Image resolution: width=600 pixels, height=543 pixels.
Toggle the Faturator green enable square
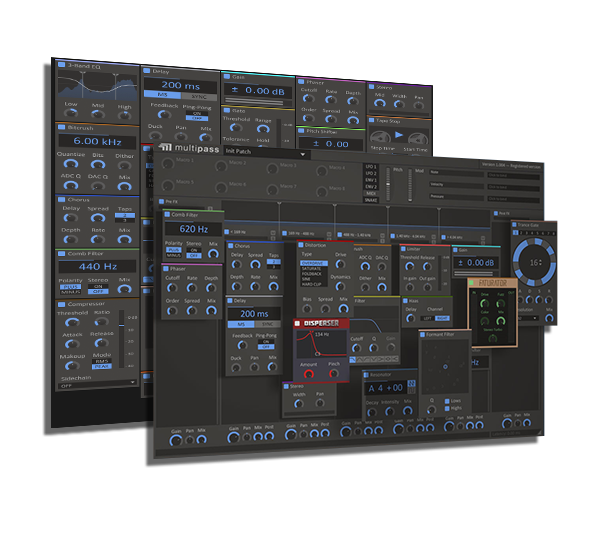pyautogui.click(x=471, y=283)
